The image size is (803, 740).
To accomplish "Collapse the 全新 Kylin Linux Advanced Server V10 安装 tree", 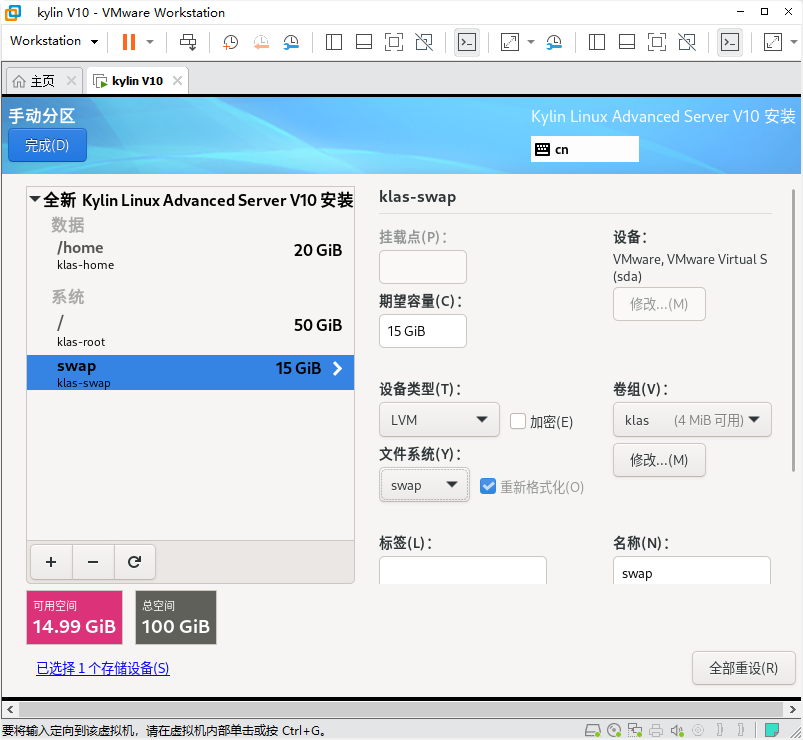I will 35,199.
